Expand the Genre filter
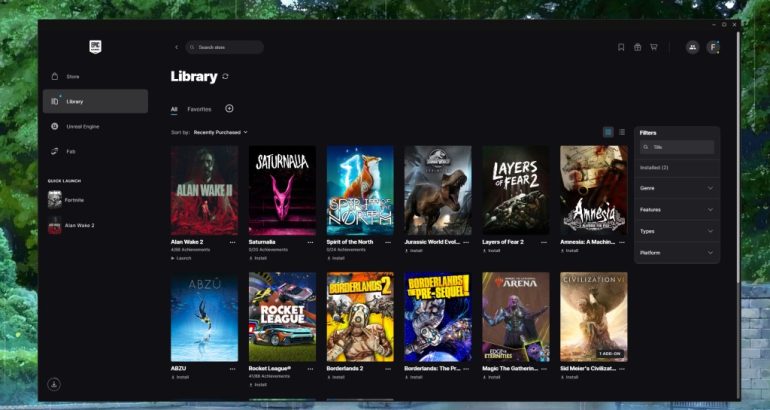770x410 pixels. click(x=677, y=188)
